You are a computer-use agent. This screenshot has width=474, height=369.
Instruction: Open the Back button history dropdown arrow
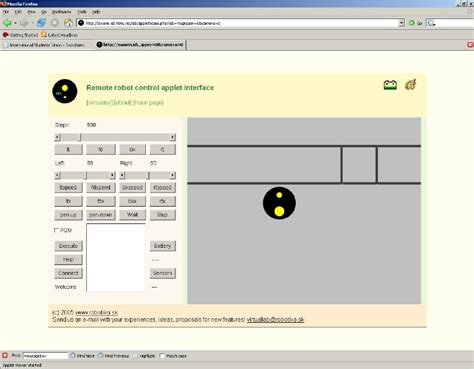tap(15, 23)
